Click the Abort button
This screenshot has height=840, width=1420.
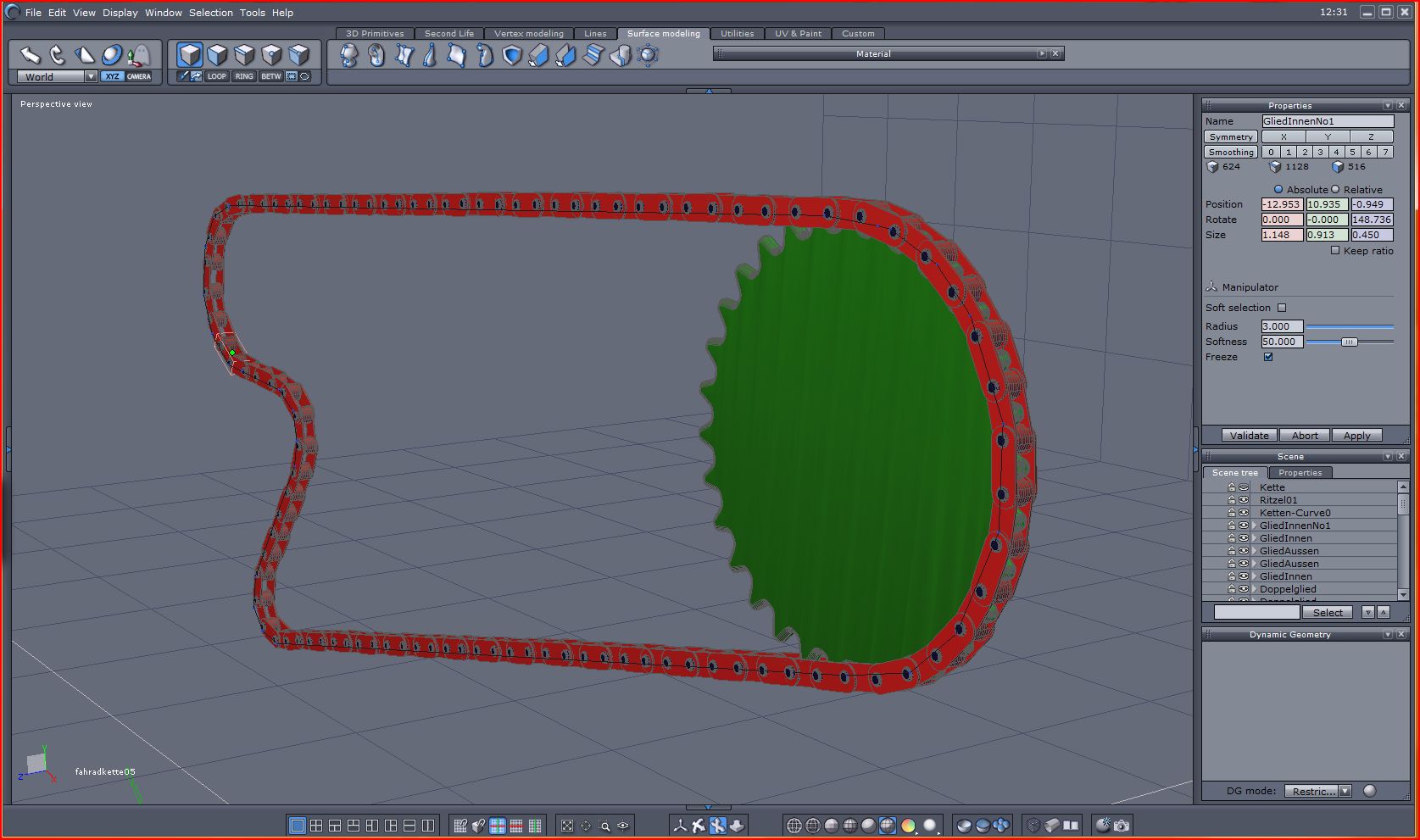coord(1305,436)
